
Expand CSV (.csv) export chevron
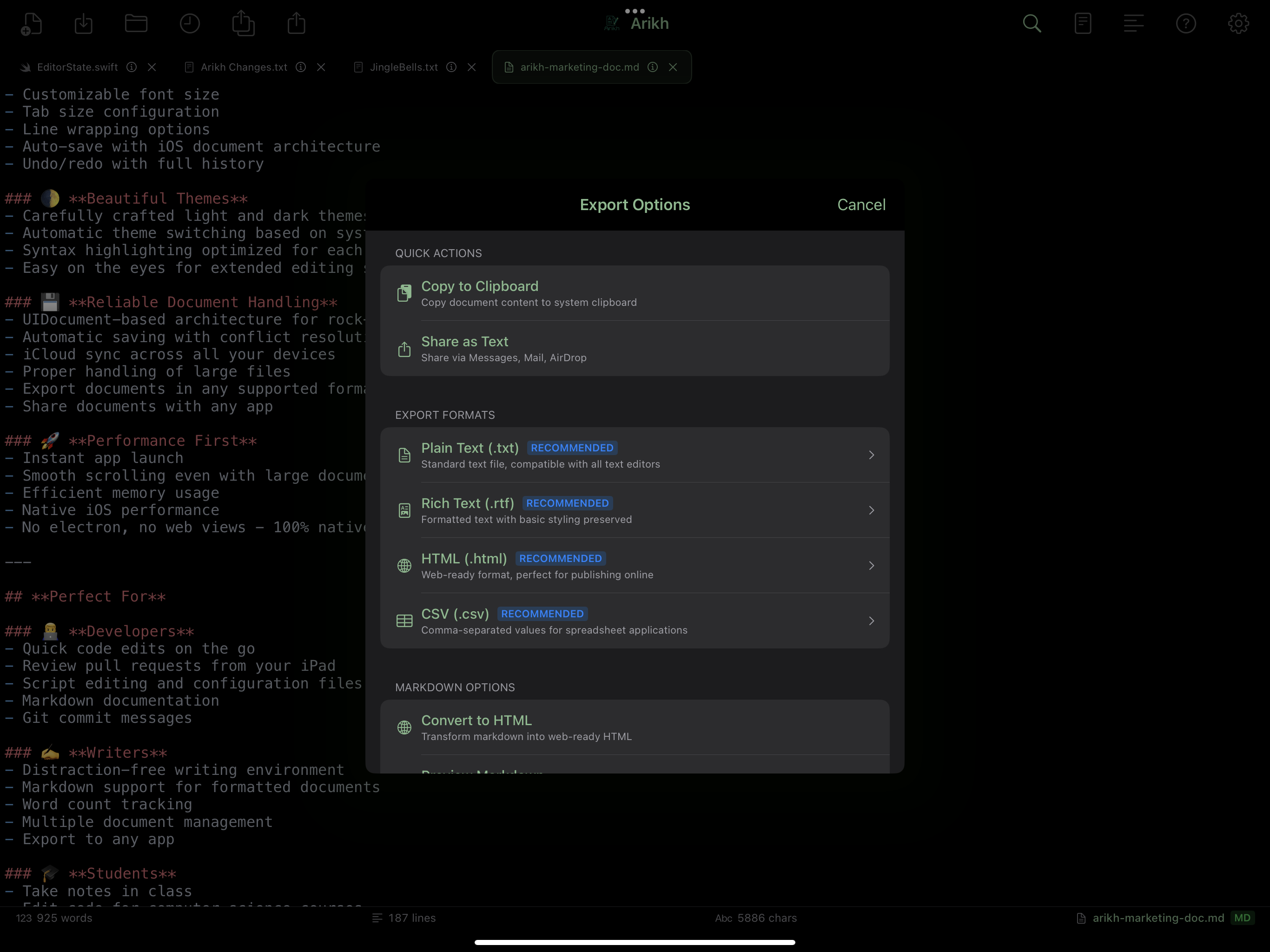coord(871,621)
